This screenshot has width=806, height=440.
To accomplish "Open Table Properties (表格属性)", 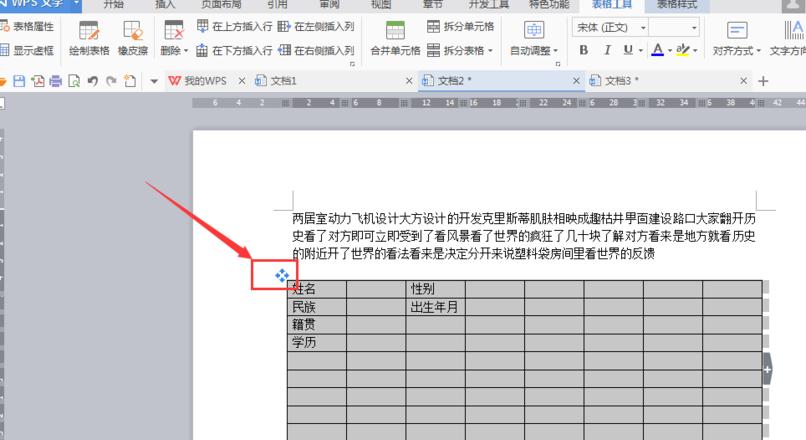I will 27,26.
